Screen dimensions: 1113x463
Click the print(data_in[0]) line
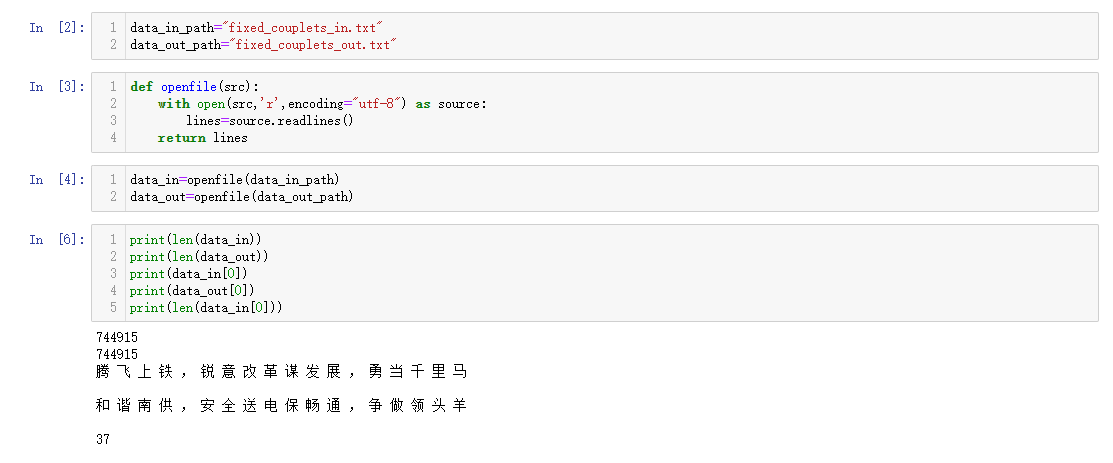pyautogui.click(x=187, y=274)
